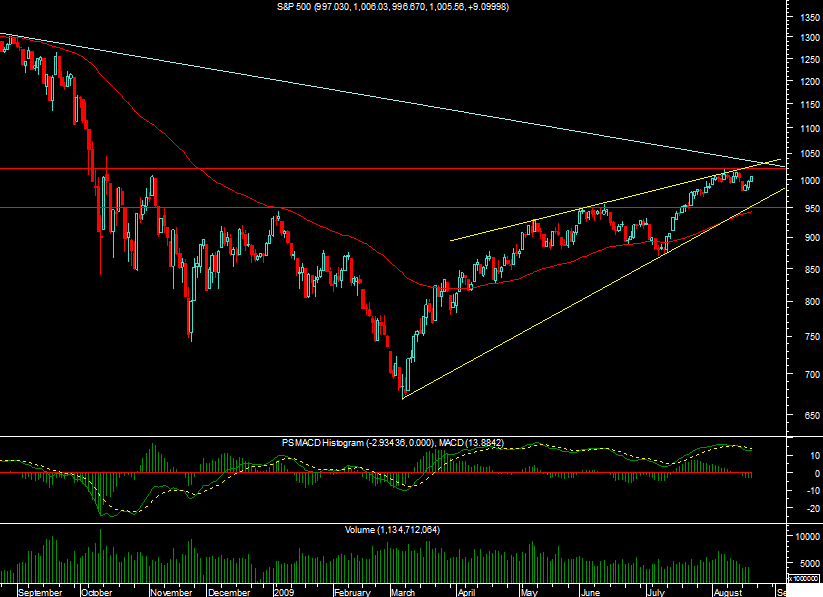Click the June date axis label
Viewport: 823px width, 597px height.
(x=590, y=592)
